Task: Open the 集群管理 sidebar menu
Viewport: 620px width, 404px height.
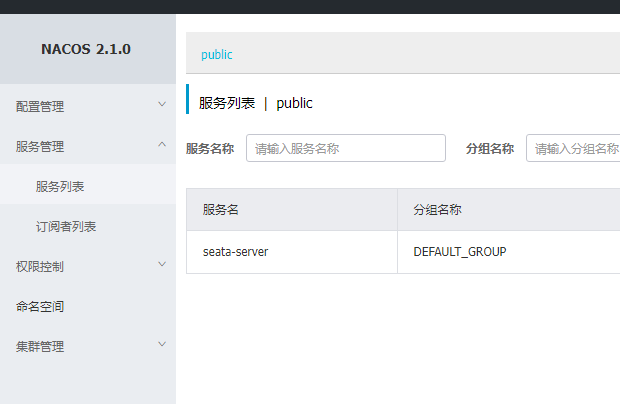Action: click(x=40, y=346)
